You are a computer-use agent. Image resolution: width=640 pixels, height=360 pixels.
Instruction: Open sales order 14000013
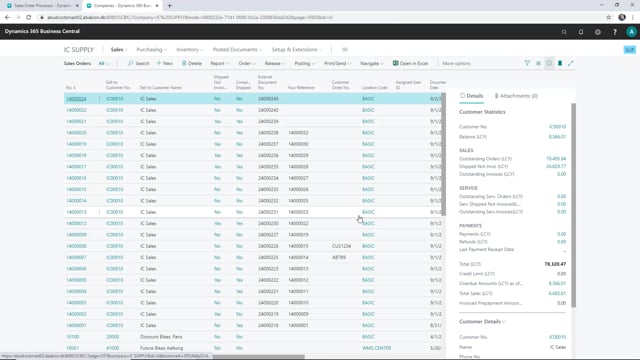76,212
